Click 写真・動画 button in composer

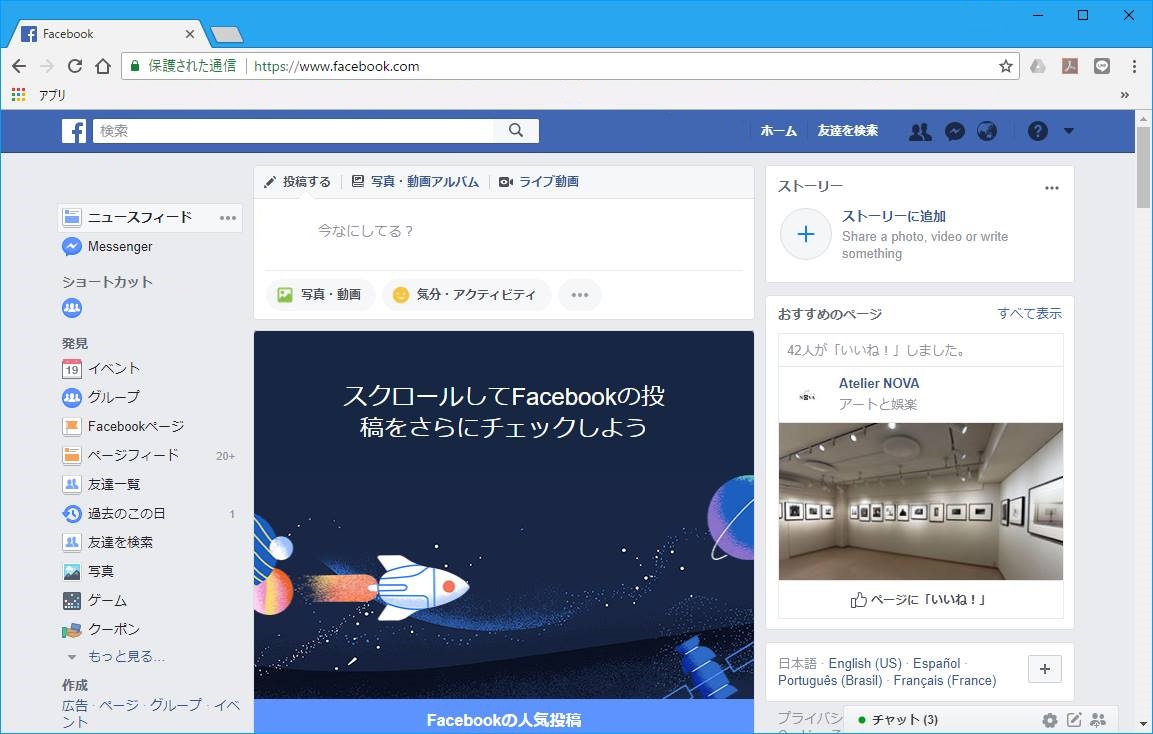[x=320, y=294]
